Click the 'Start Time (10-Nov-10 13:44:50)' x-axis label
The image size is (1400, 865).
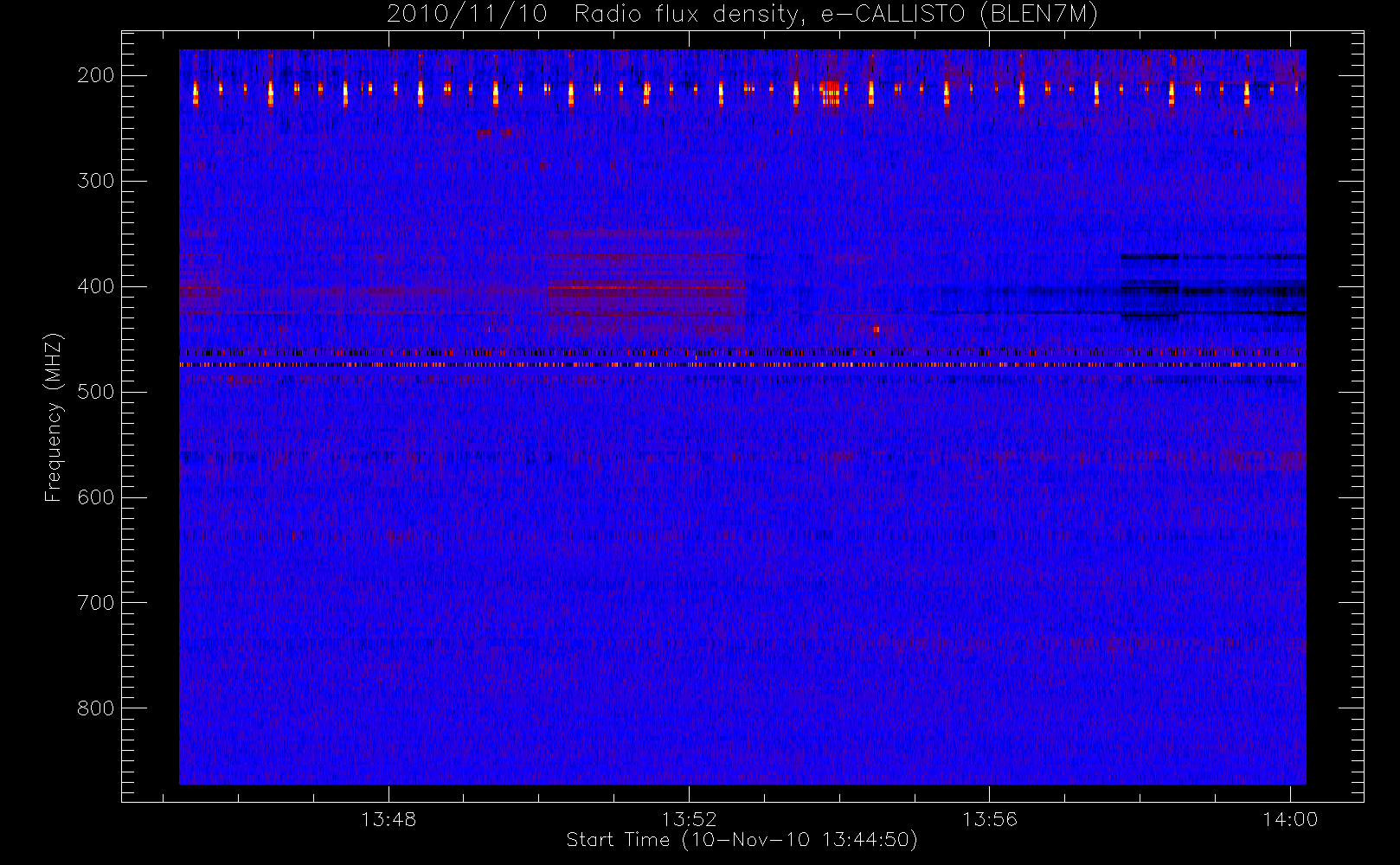pyautogui.click(x=742, y=840)
